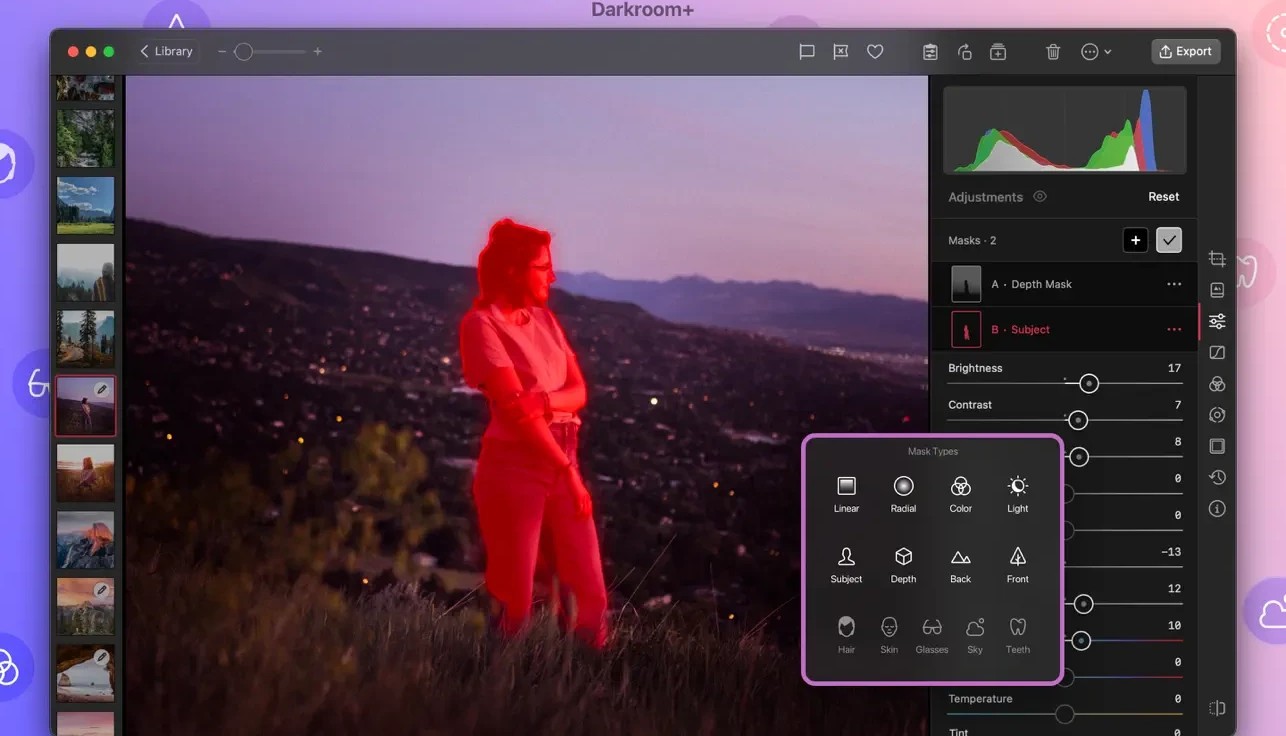Image resolution: width=1286 pixels, height=736 pixels.
Task: Click the Masks · 2 label
Action: pos(972,241)
